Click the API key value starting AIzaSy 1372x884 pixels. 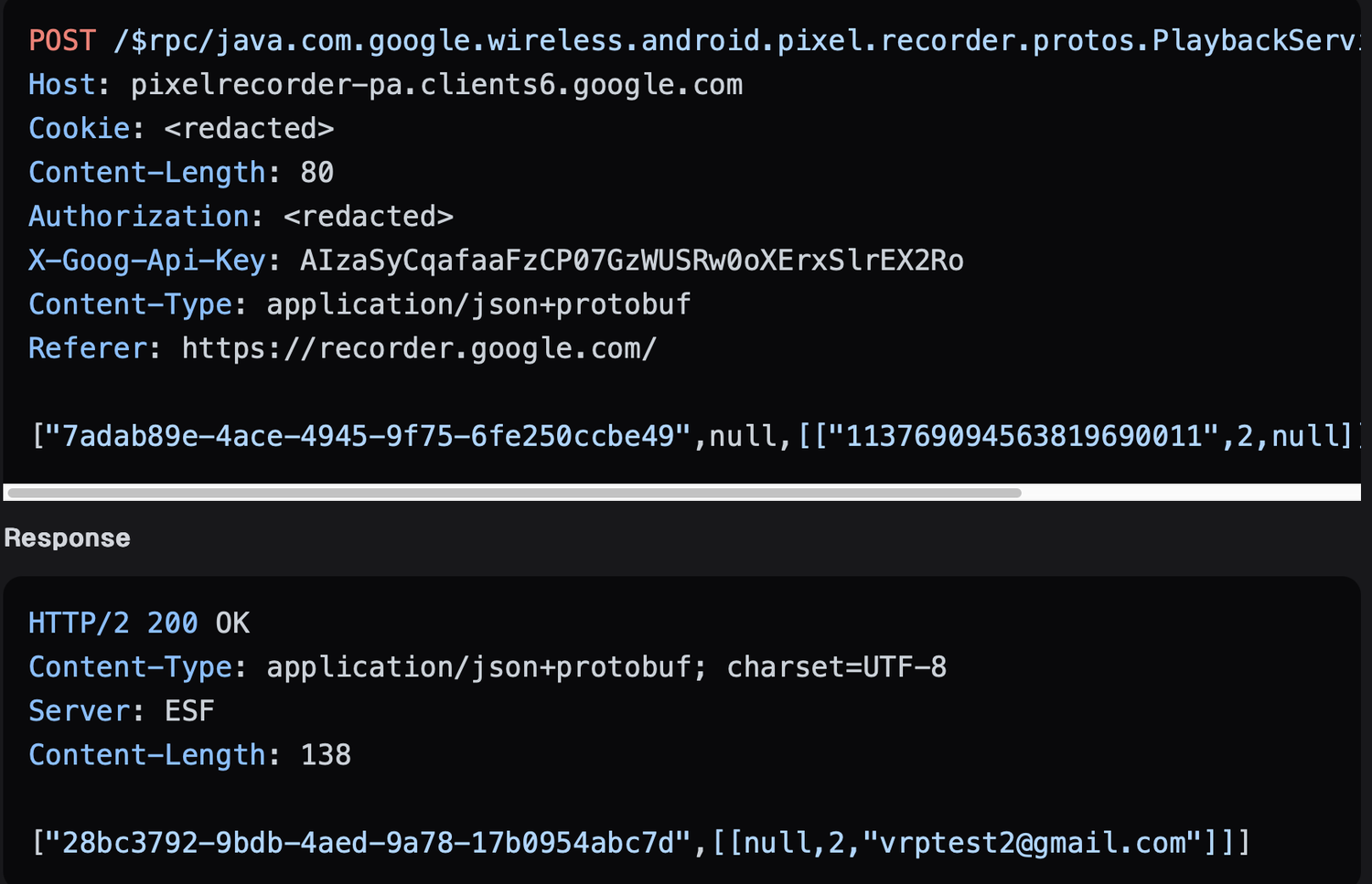click(x=631, y=261)
